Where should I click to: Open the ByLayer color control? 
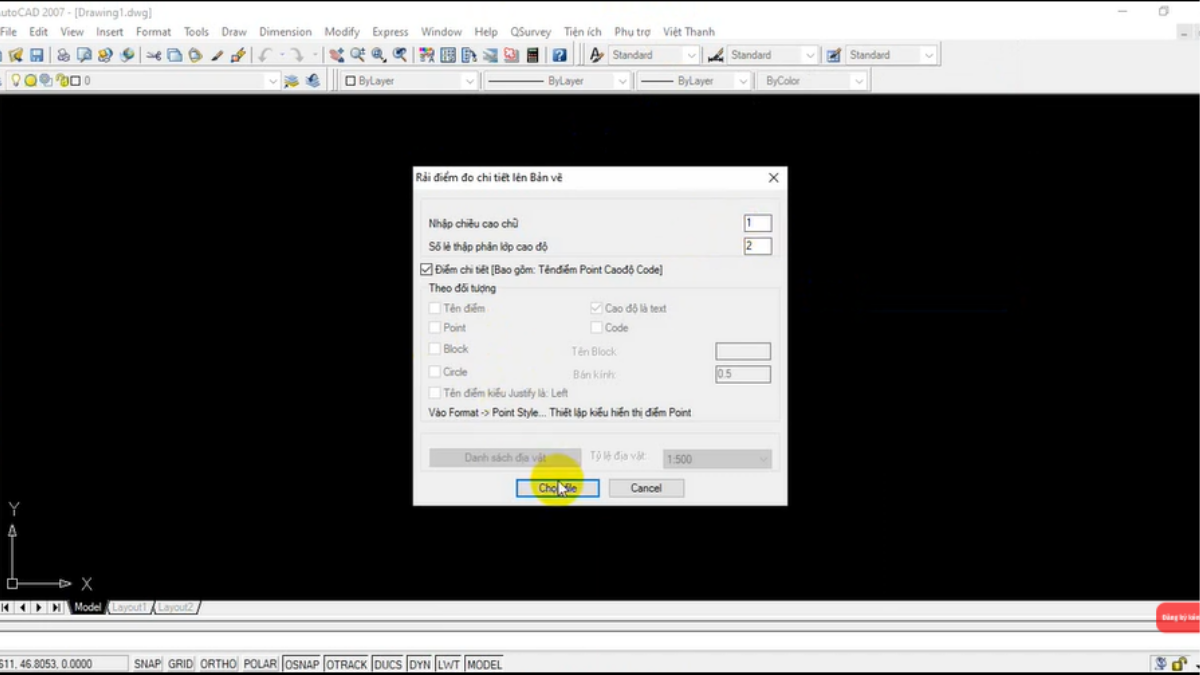click(410, 81)
